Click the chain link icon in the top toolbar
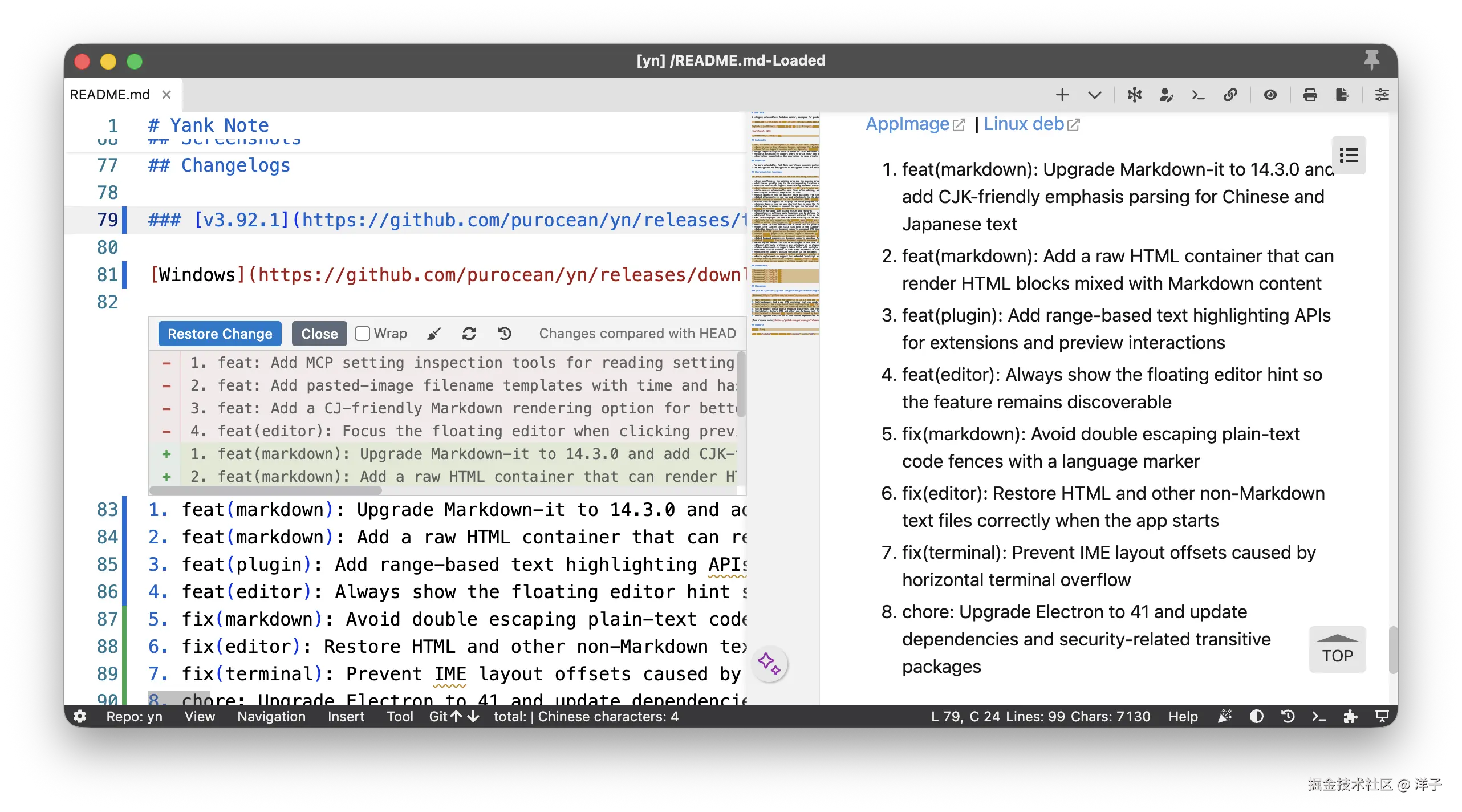 1230,95
